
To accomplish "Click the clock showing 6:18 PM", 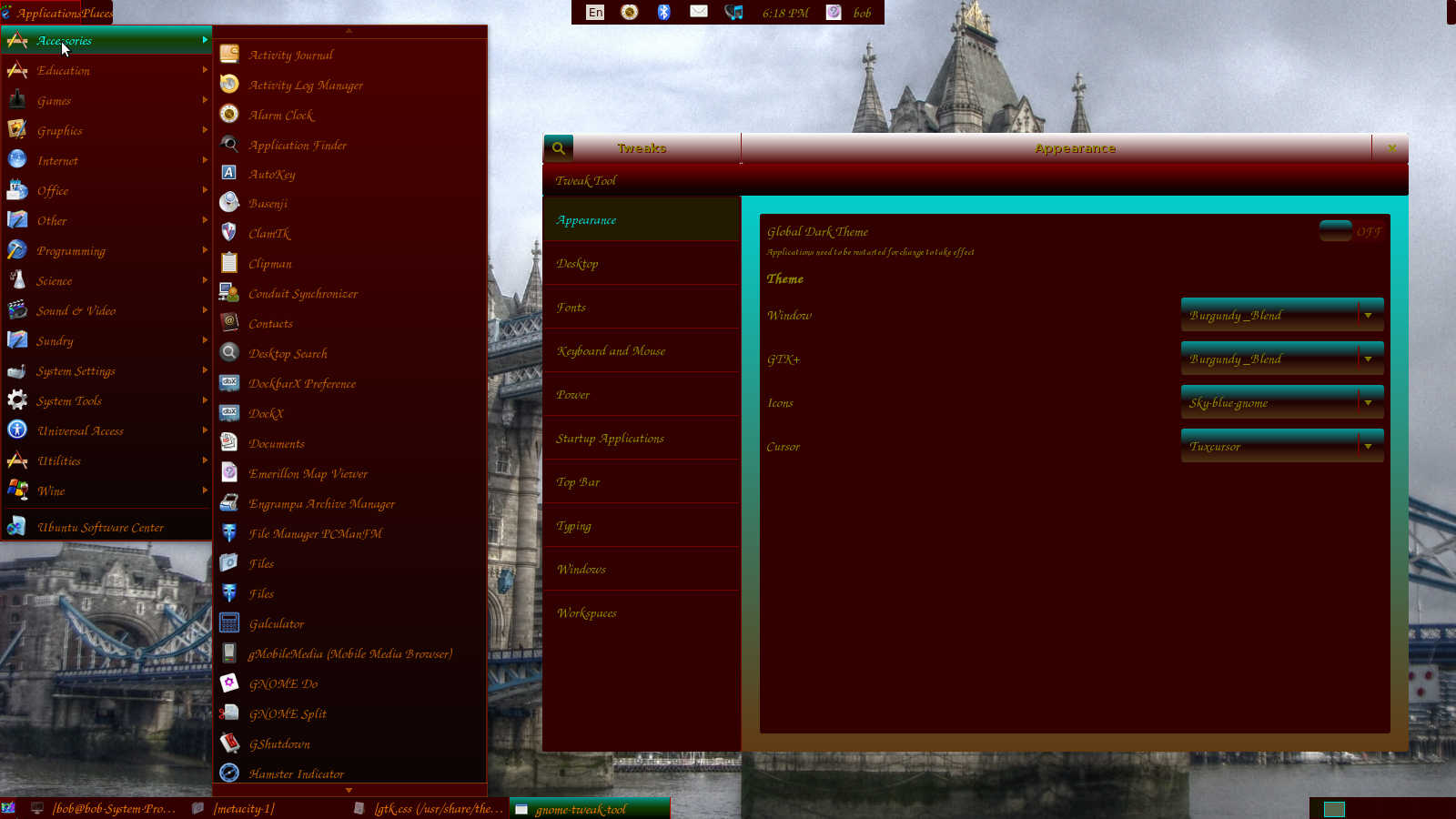I will pyautogui.click(x=785, y=13).
